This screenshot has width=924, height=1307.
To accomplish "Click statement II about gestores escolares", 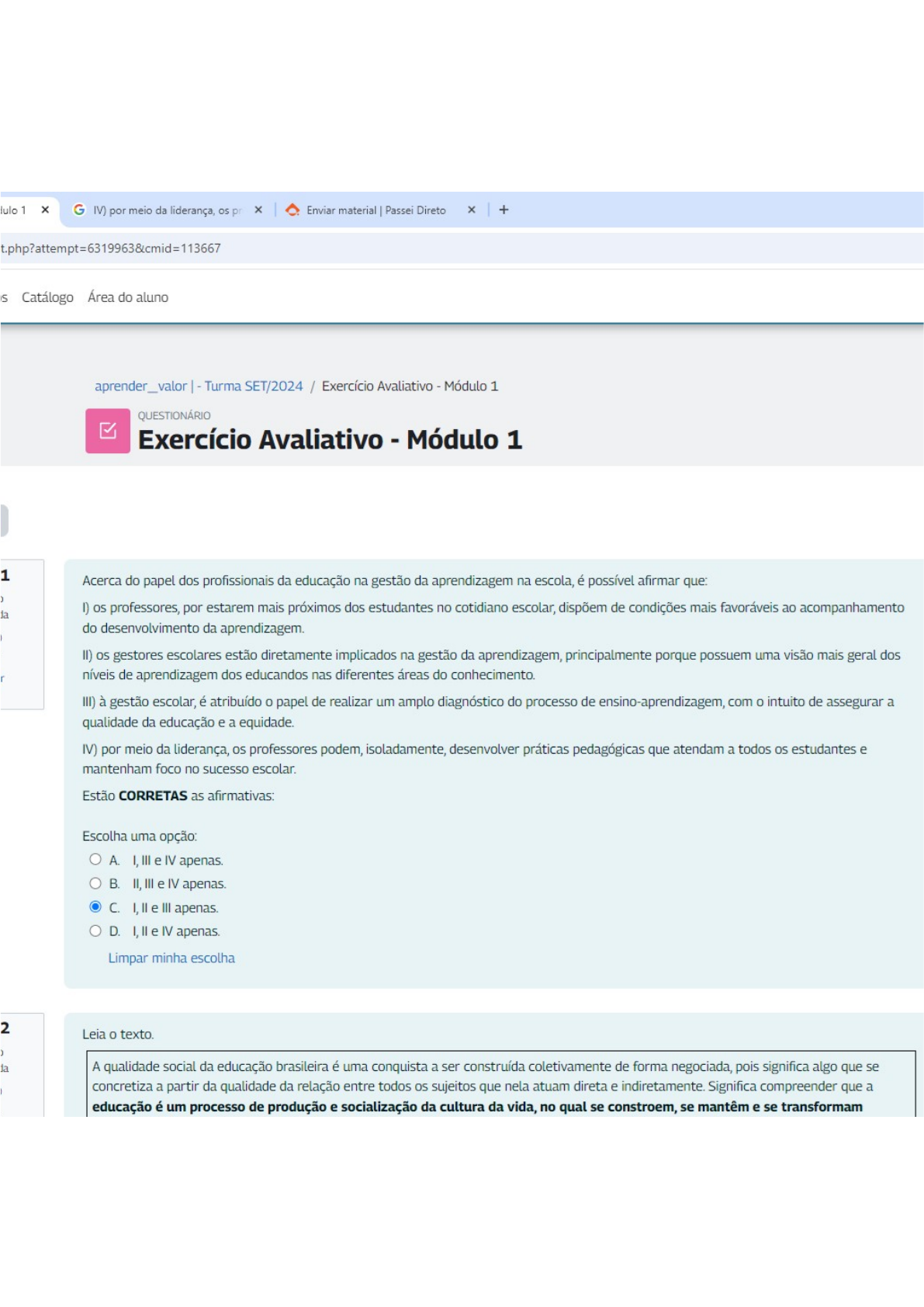I will coord(491,664).
